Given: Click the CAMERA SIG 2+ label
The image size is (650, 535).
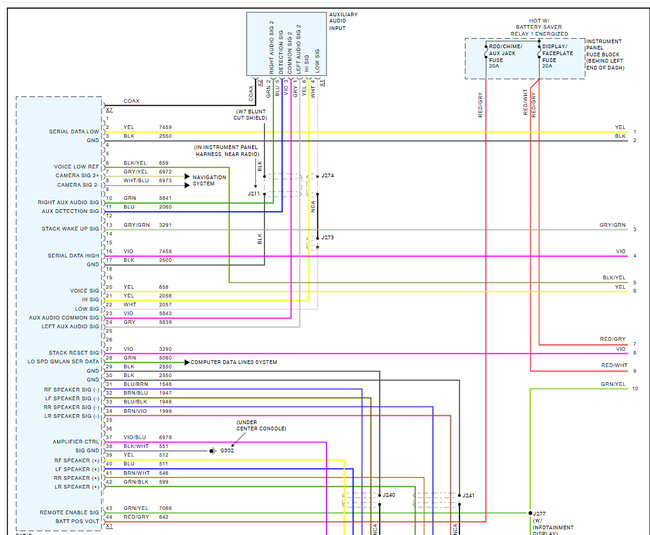Looking at the screenshot, I should [x=78, y=175].
